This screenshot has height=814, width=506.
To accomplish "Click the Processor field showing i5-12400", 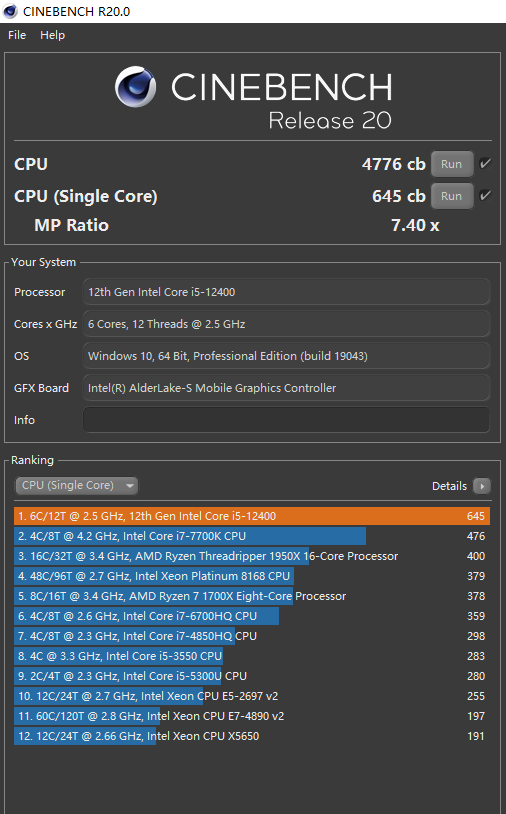I will coord(286,292).
